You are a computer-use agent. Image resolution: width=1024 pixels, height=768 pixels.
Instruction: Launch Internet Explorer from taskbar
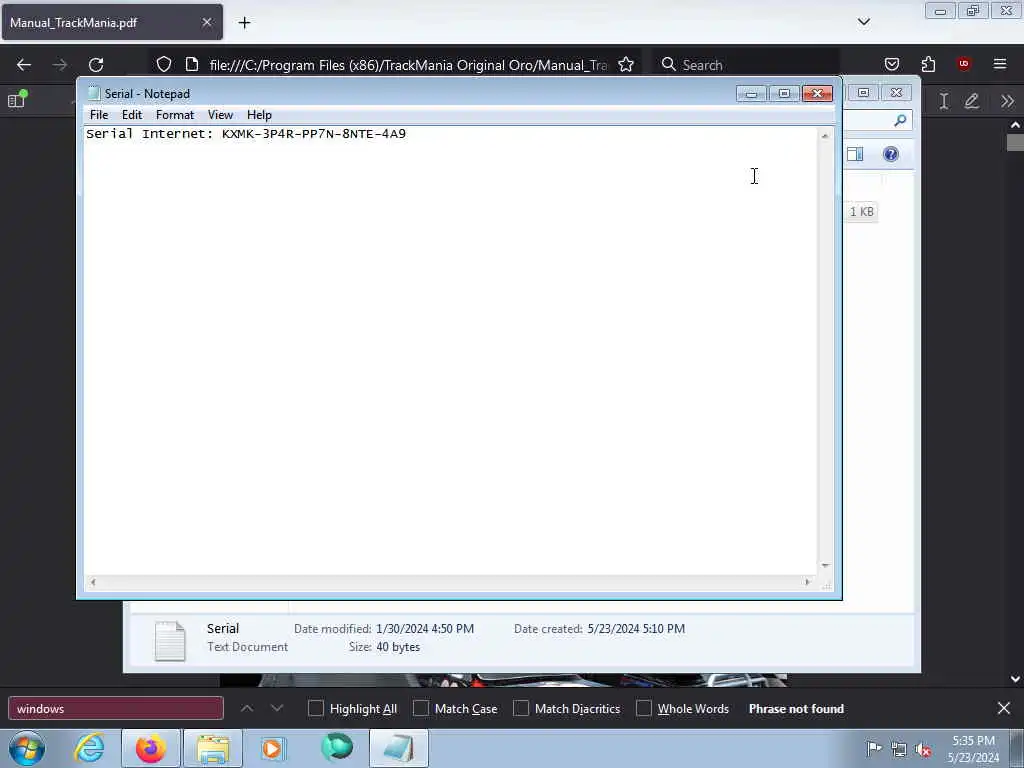[x=89, y=748]
